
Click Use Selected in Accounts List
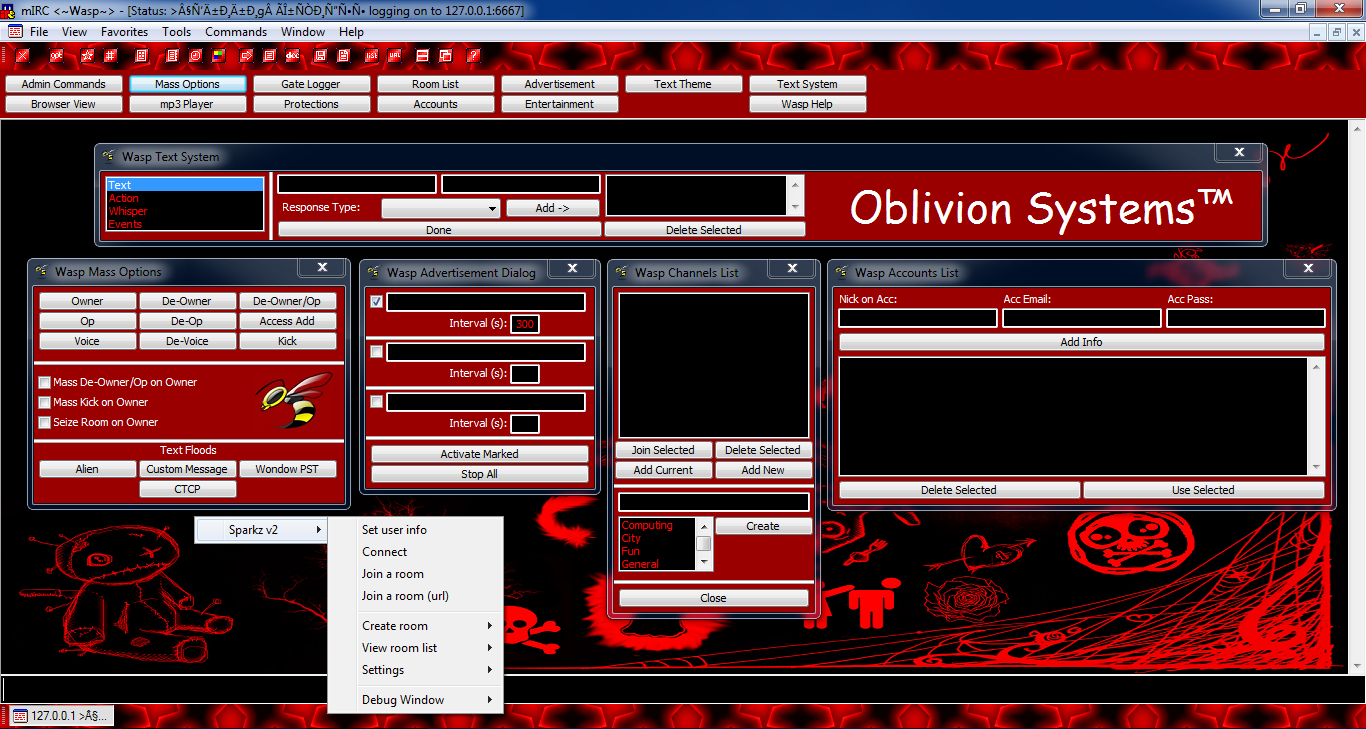[1204, 490]
